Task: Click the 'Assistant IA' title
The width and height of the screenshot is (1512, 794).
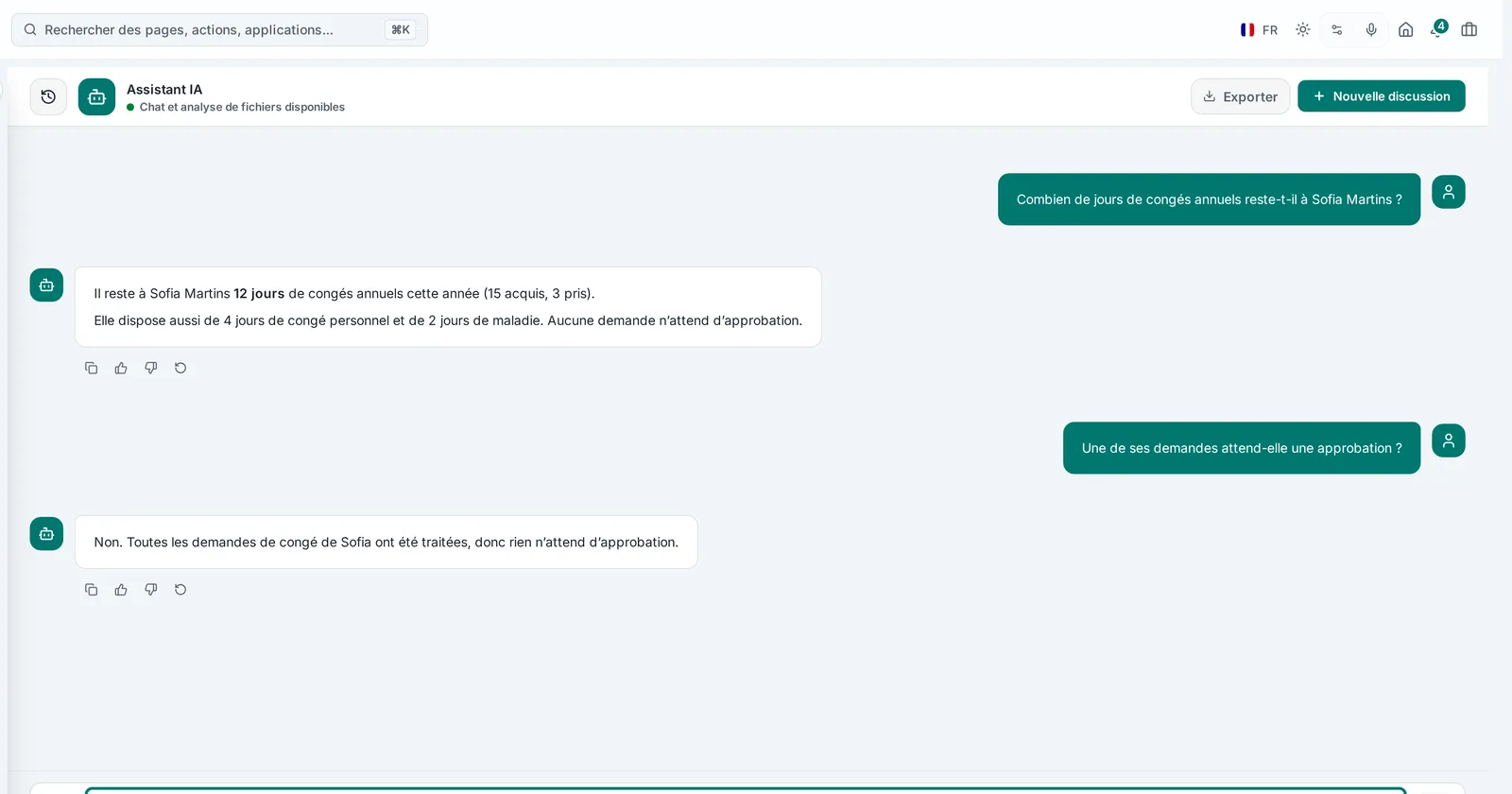Action: [164, 90]
